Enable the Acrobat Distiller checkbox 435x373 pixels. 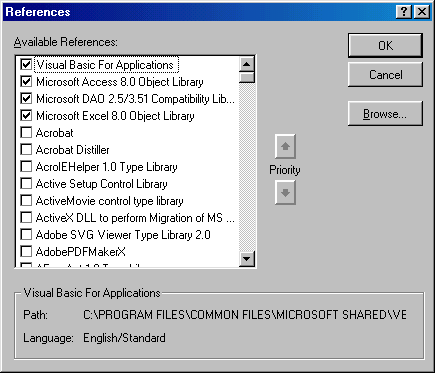26,149
